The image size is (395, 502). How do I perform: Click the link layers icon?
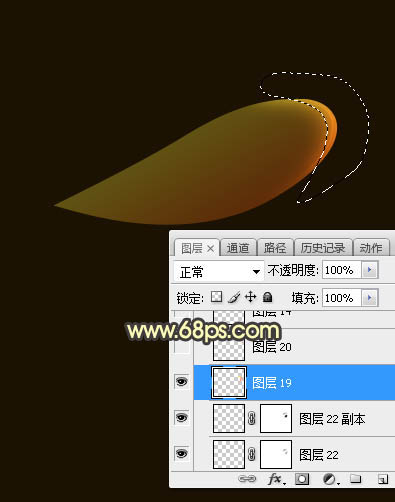[x=247, y=479]
